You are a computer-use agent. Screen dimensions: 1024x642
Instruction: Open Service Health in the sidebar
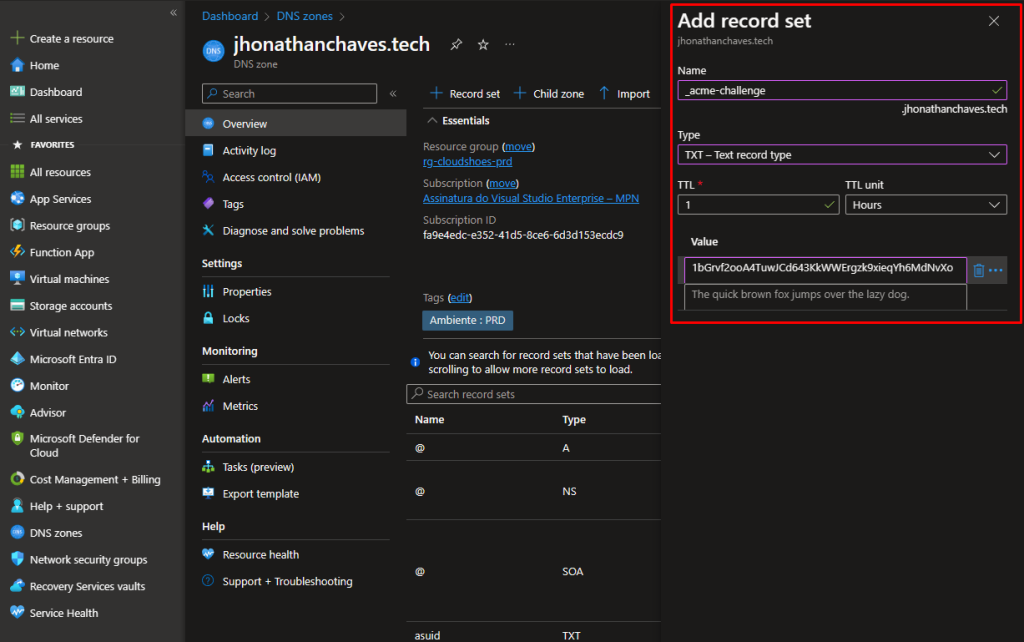[x=63, y=614]
